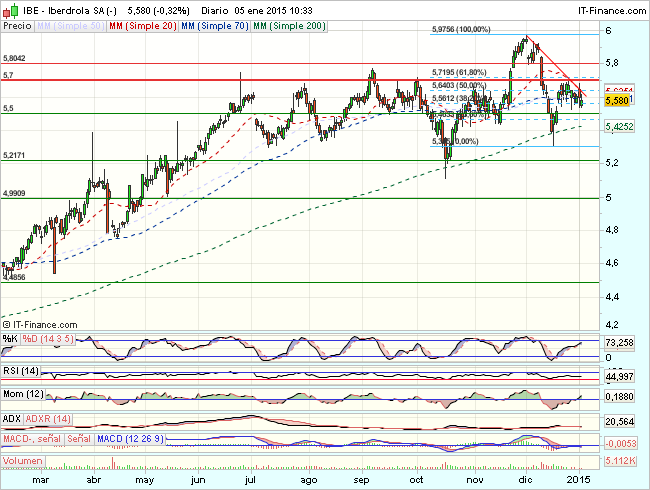Click the 'oct' month label on the time axis
650x490 pixels.
(x=416, y=480)
